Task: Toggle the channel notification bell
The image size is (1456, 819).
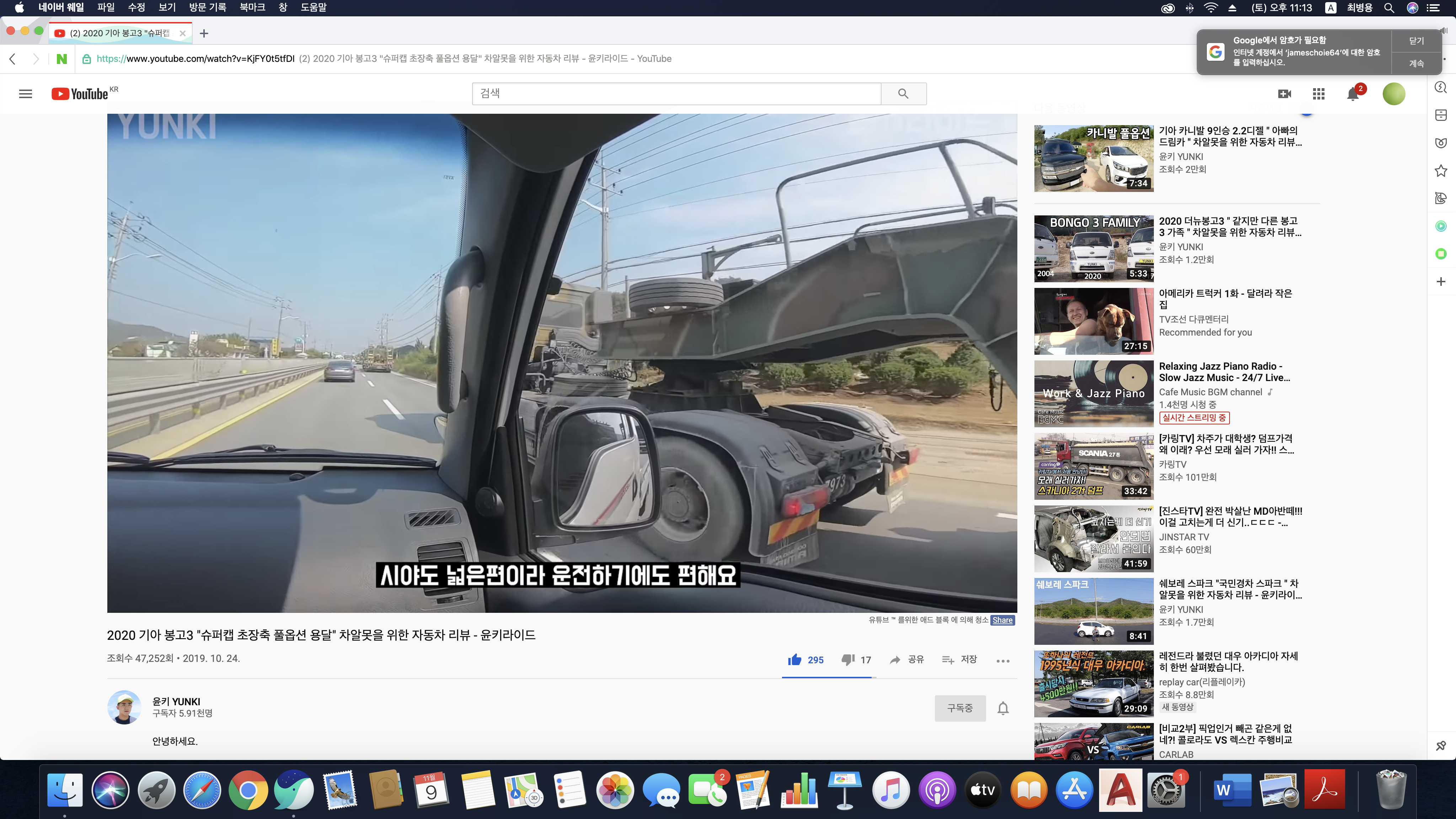Action: (x=1003, y=708)
